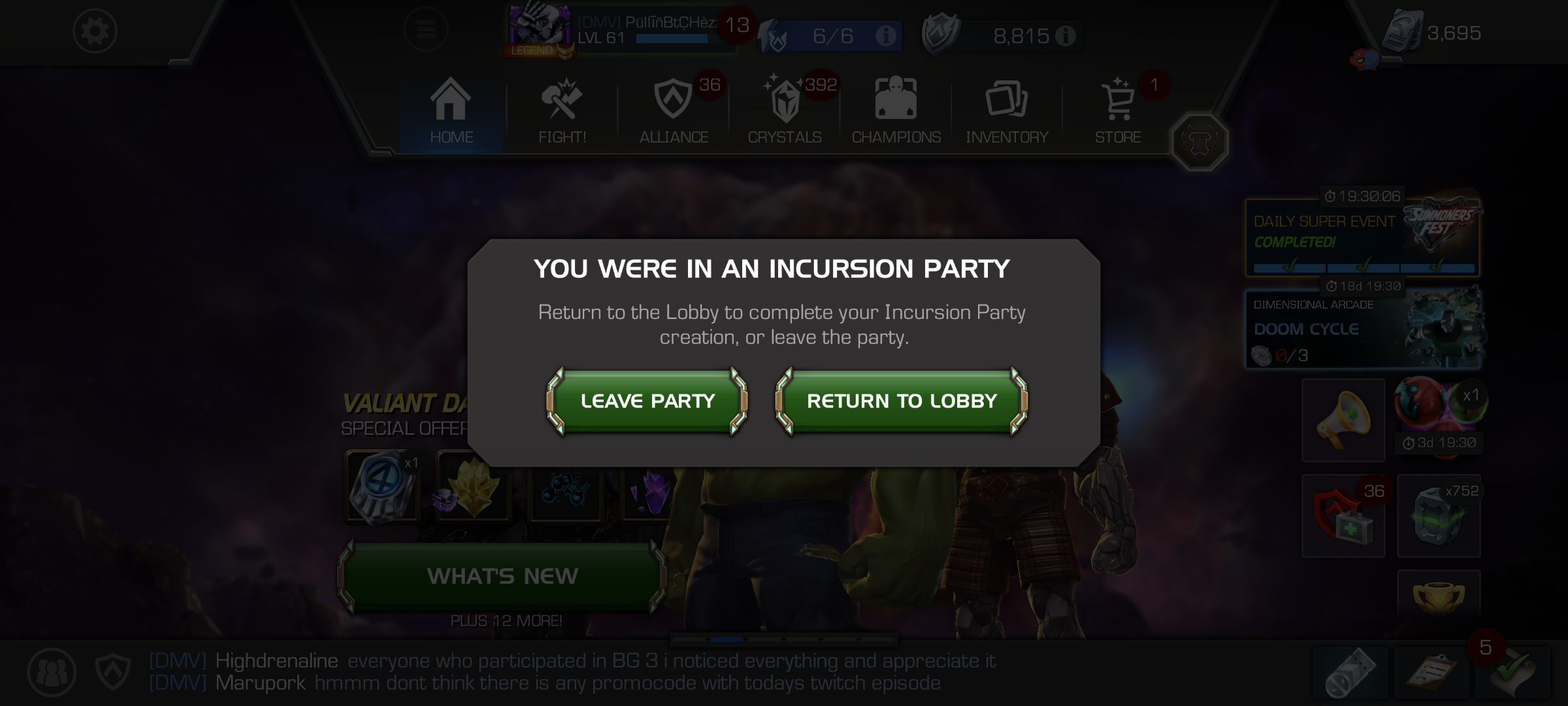Open the objectives checkmark icon
Viewport: 1568px width, 706px height.
point(1511,673)
